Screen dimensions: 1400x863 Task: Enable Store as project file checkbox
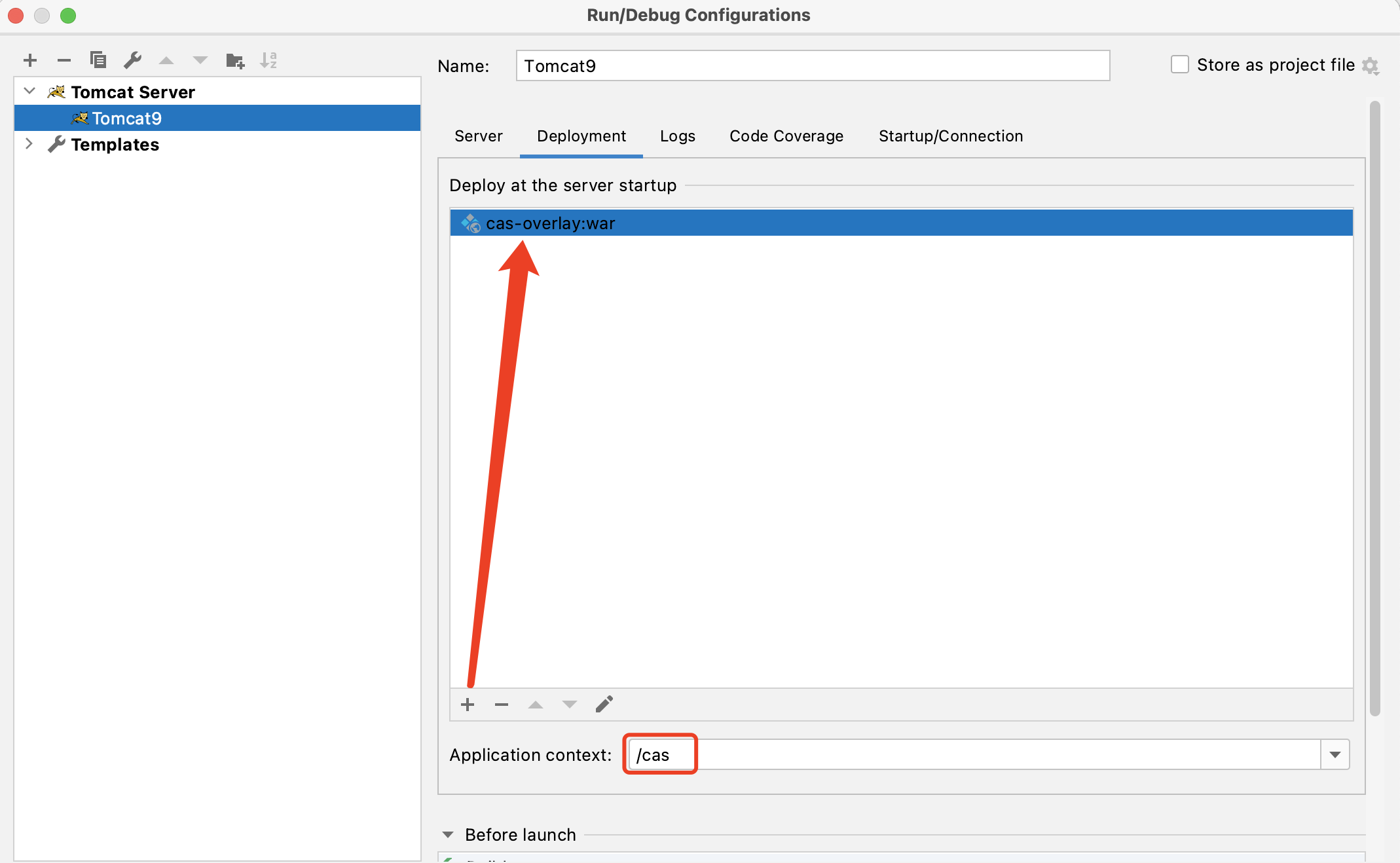(1180, 64)
